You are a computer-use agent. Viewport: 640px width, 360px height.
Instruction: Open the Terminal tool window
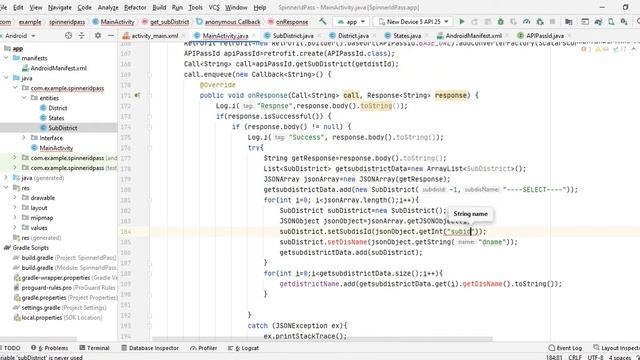coord(94,348)
